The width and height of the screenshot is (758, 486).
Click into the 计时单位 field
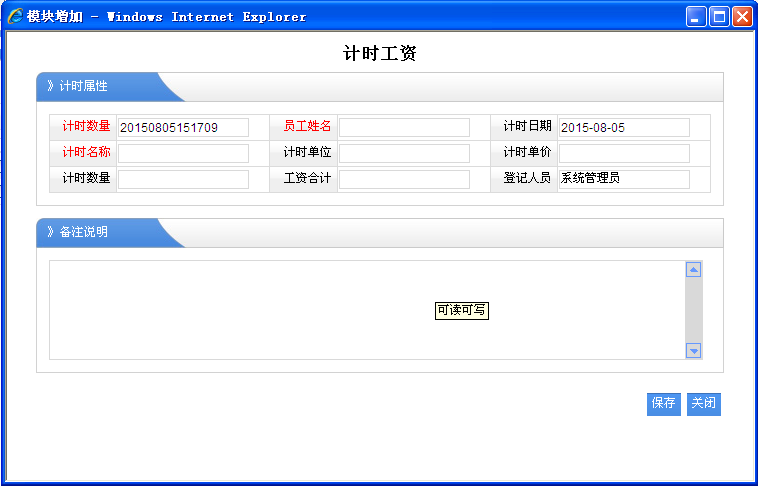click(x=404, y=153)
